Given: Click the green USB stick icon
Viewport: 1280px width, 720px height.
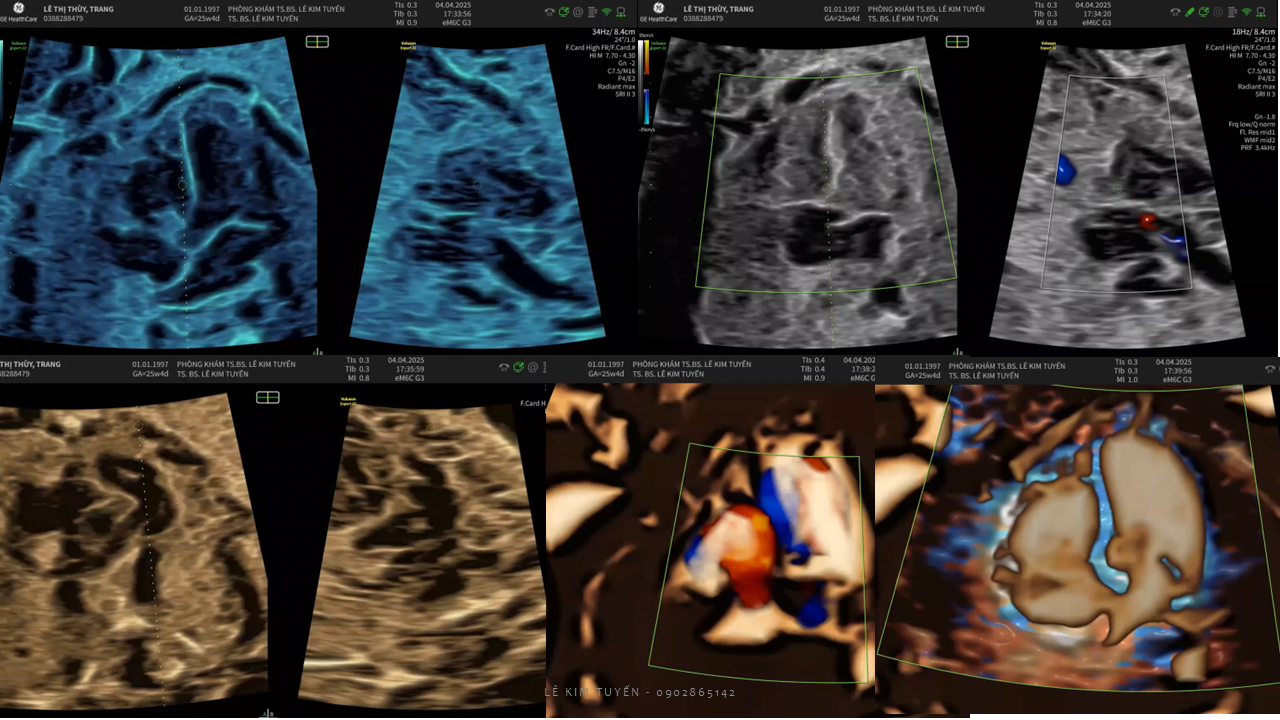Looking at the screenshot, I should coord(1190,12).
